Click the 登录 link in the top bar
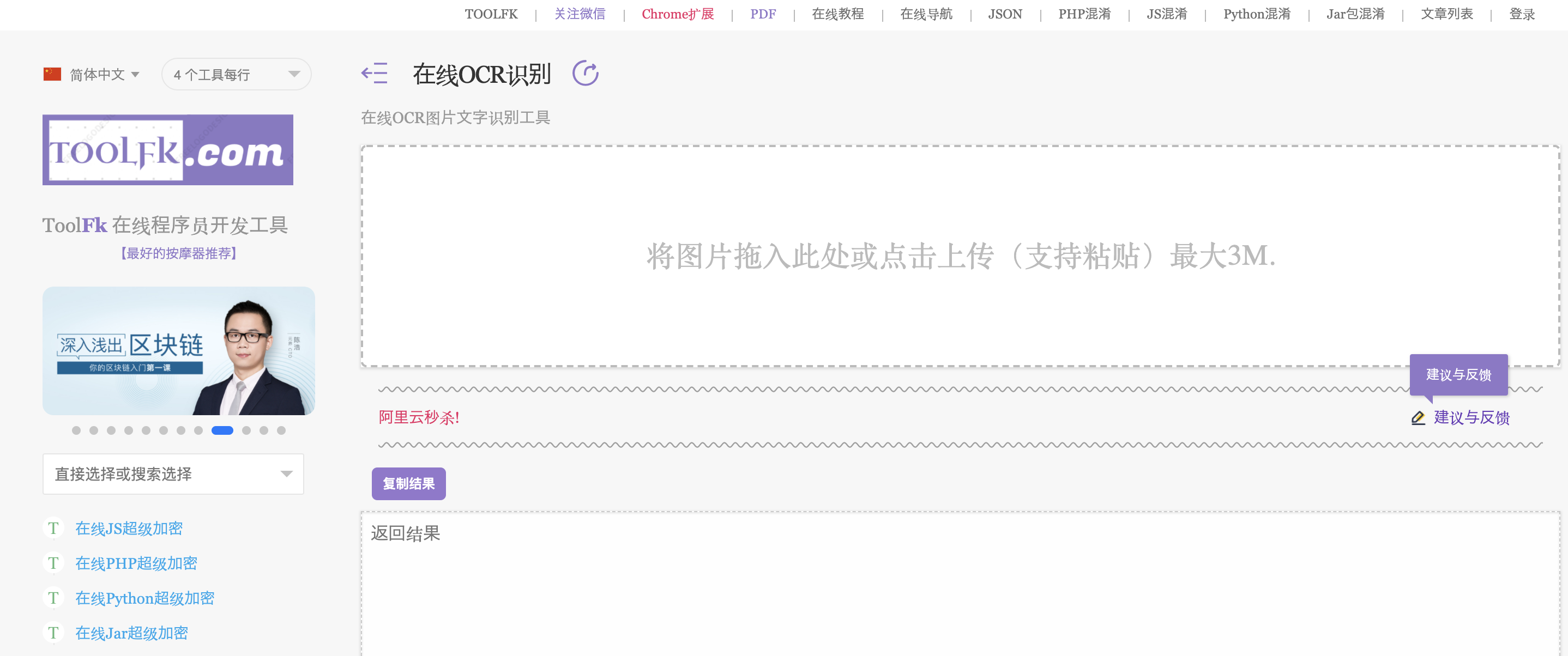Screen dimensions: 1568x656 [x=1522, y=14]
